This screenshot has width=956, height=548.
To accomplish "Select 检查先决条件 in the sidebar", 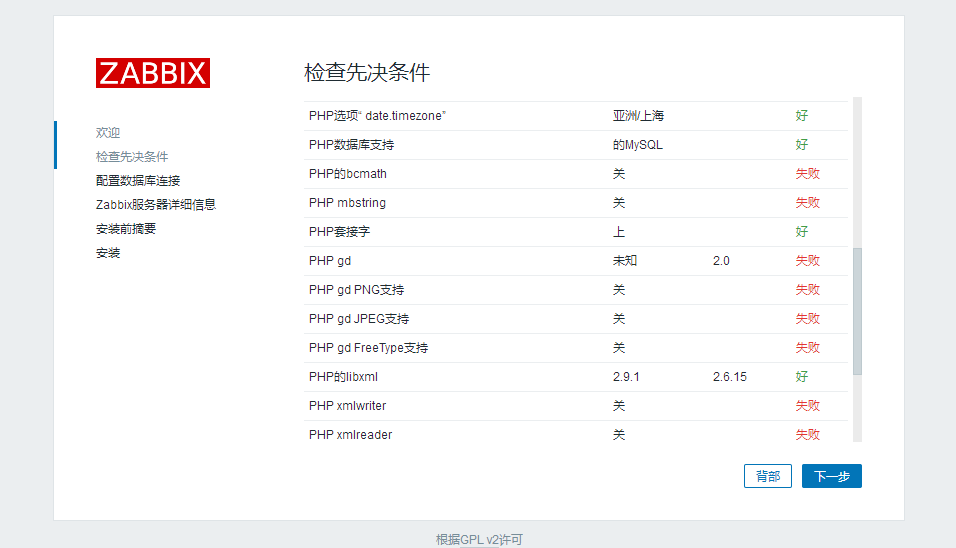I will [132, 156].
